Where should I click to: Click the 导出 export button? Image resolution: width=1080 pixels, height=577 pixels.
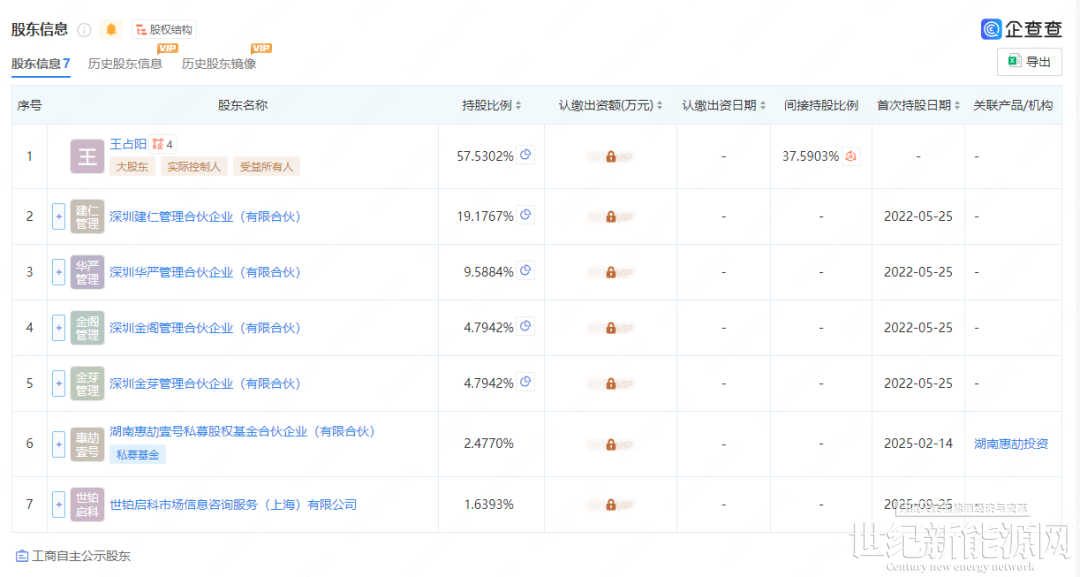pyautogui.click(x=1029, y=62)
